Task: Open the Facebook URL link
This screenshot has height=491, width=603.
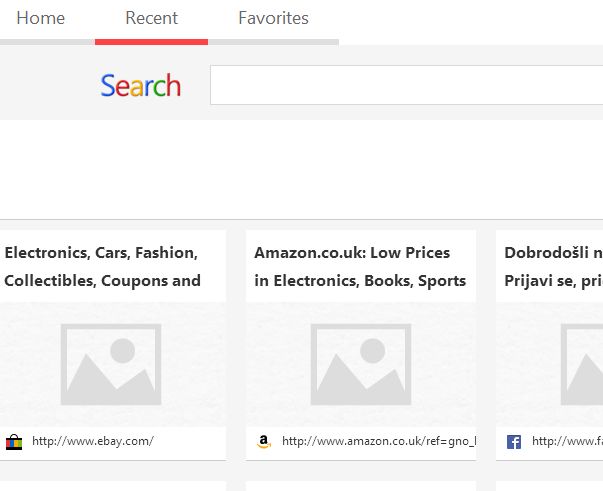Action: (567, 441)
